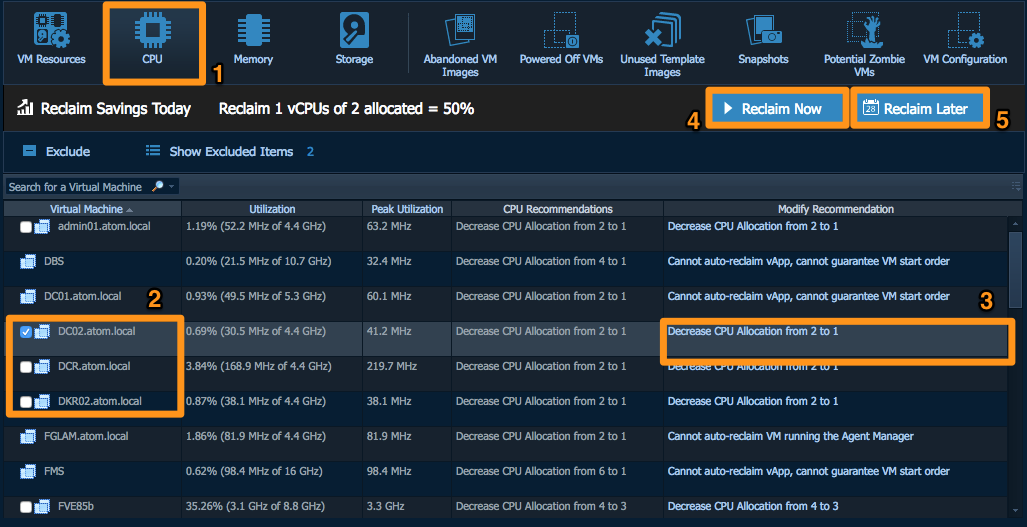Show Excluded Items list
This screenshot has height=527, width=1027.
(x=230, y=152)
